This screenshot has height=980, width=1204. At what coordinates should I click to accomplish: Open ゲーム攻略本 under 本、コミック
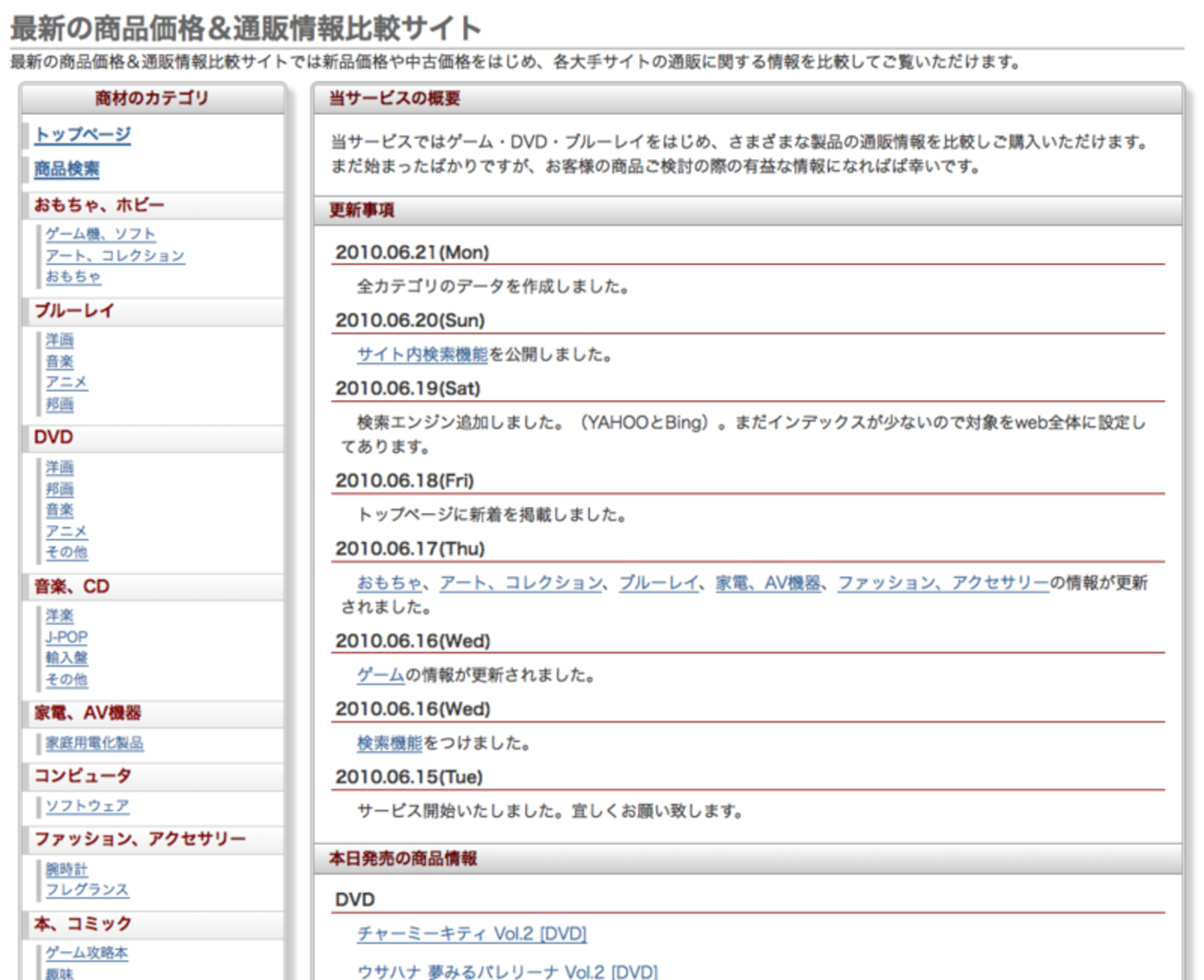coord(87,952)
